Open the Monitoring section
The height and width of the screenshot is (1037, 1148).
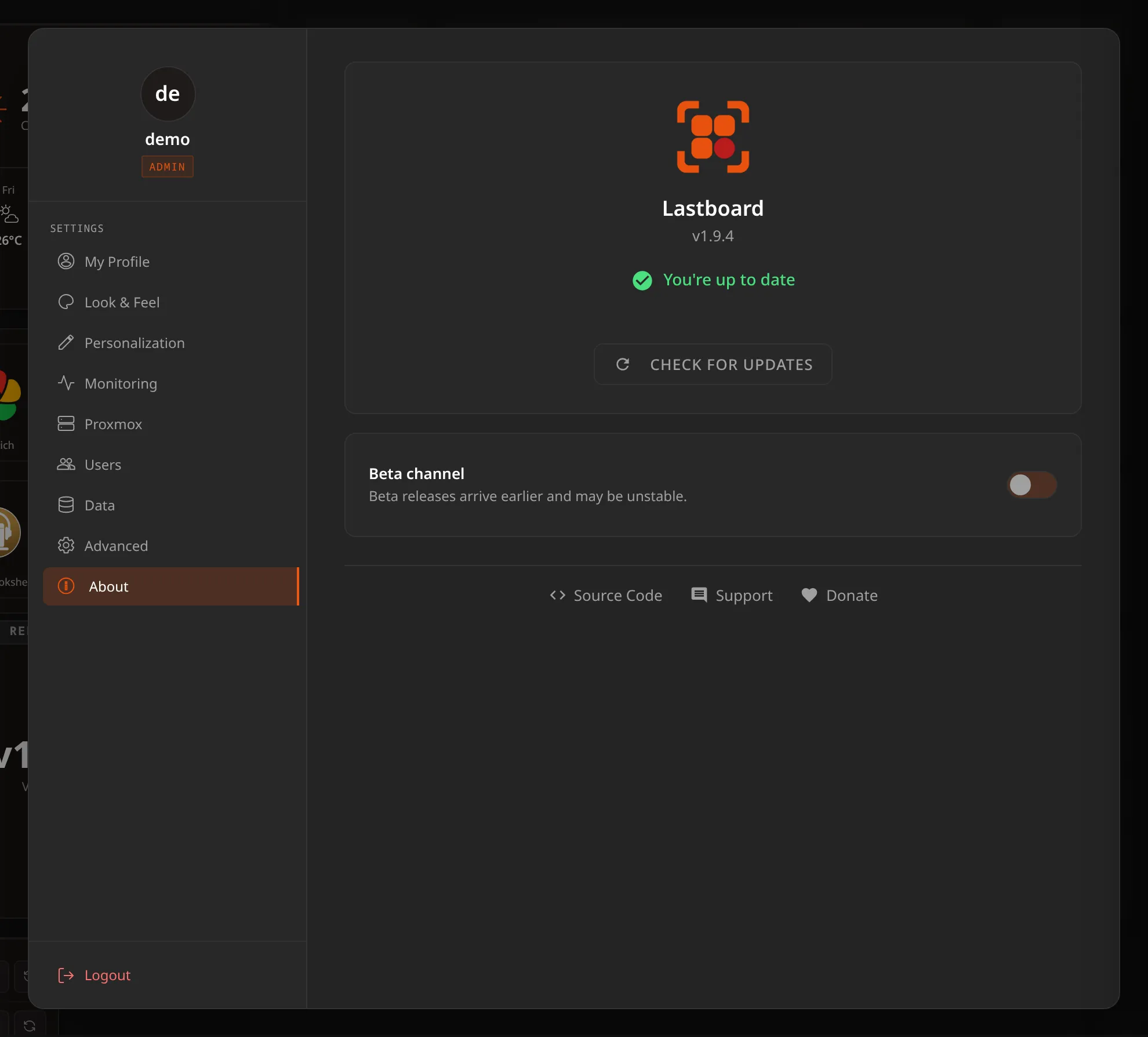point(170,383)
